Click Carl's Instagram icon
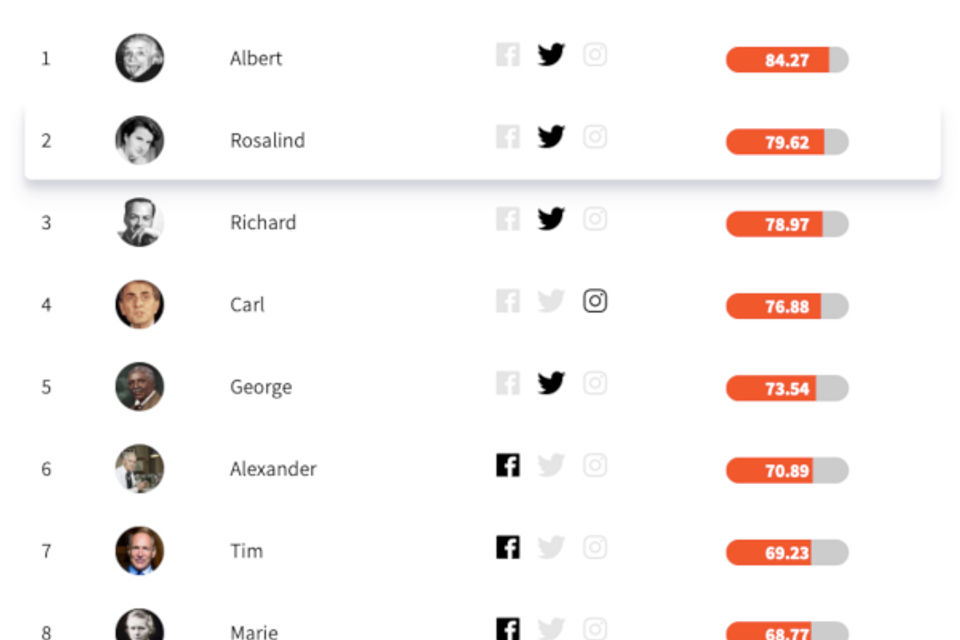This screenshot has height=640, width=960. (594, 301)
